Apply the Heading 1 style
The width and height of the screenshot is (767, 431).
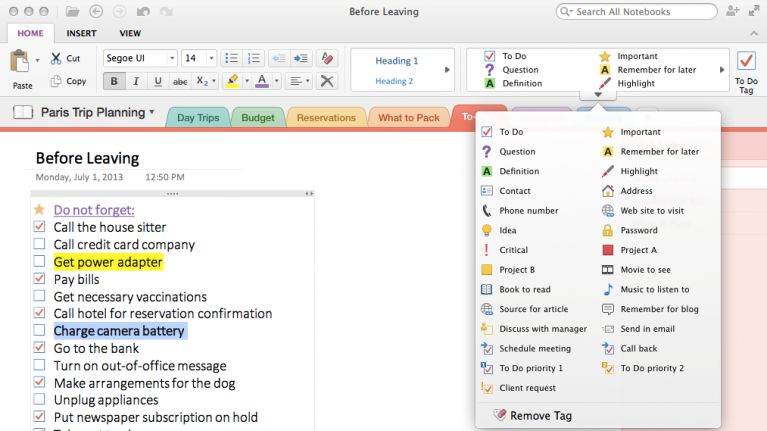pos(397,61)
